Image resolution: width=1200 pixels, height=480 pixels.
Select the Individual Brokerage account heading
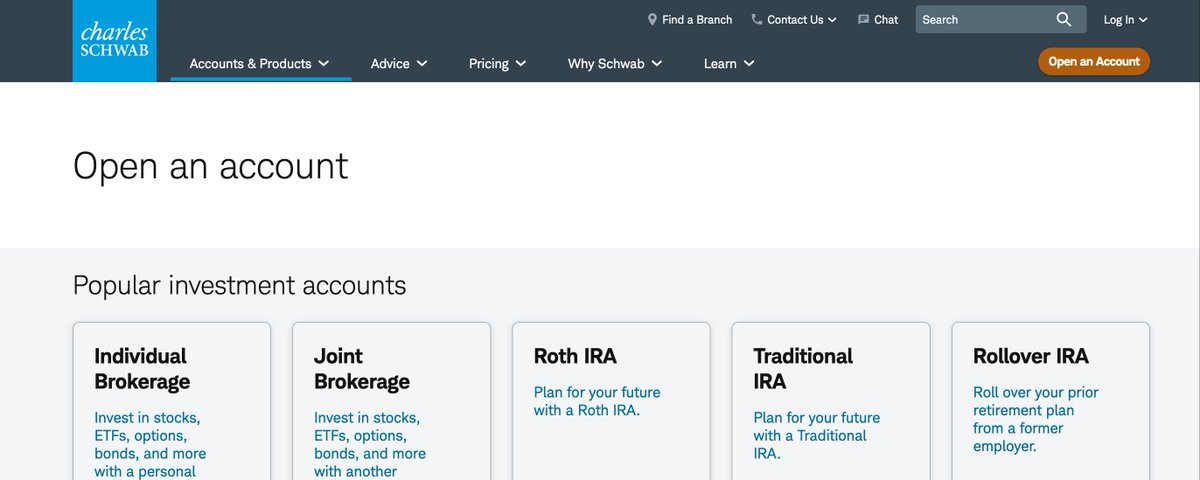[141, 368]
